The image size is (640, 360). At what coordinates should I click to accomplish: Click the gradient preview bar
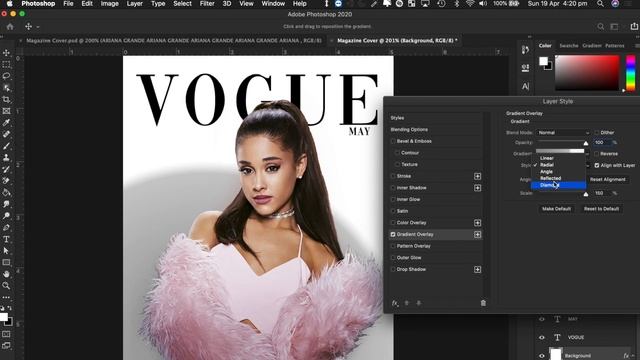pos(560,151)
